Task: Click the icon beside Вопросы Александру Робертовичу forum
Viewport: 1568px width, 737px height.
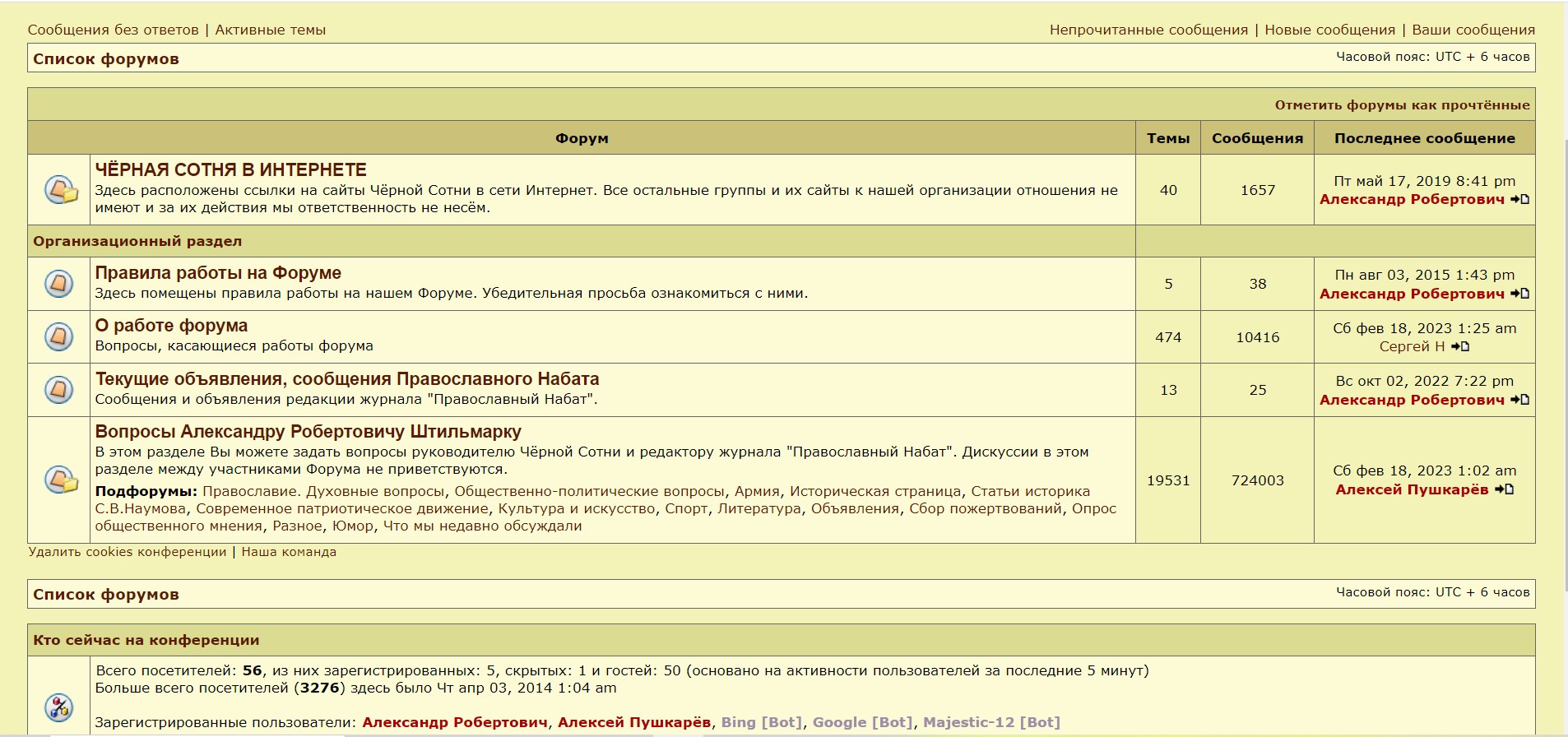Action: (60, 480)
